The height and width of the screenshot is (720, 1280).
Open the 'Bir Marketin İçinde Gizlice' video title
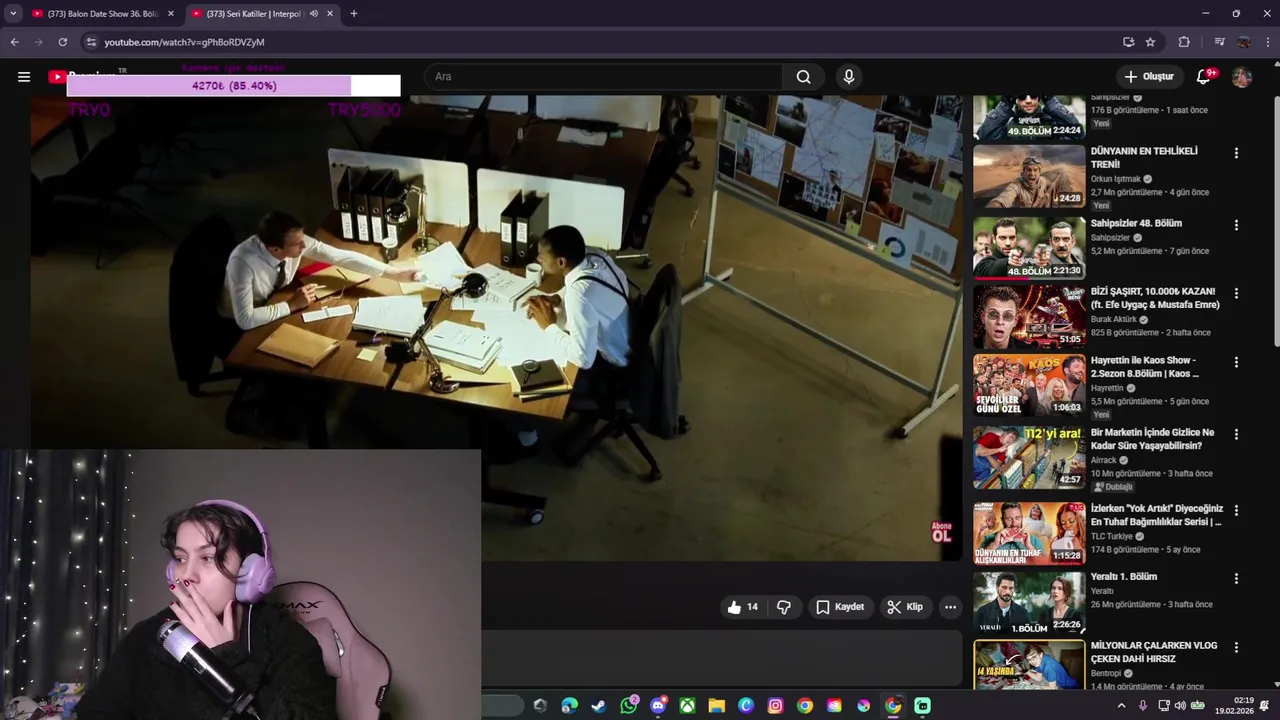click(x=1152, y=439)
